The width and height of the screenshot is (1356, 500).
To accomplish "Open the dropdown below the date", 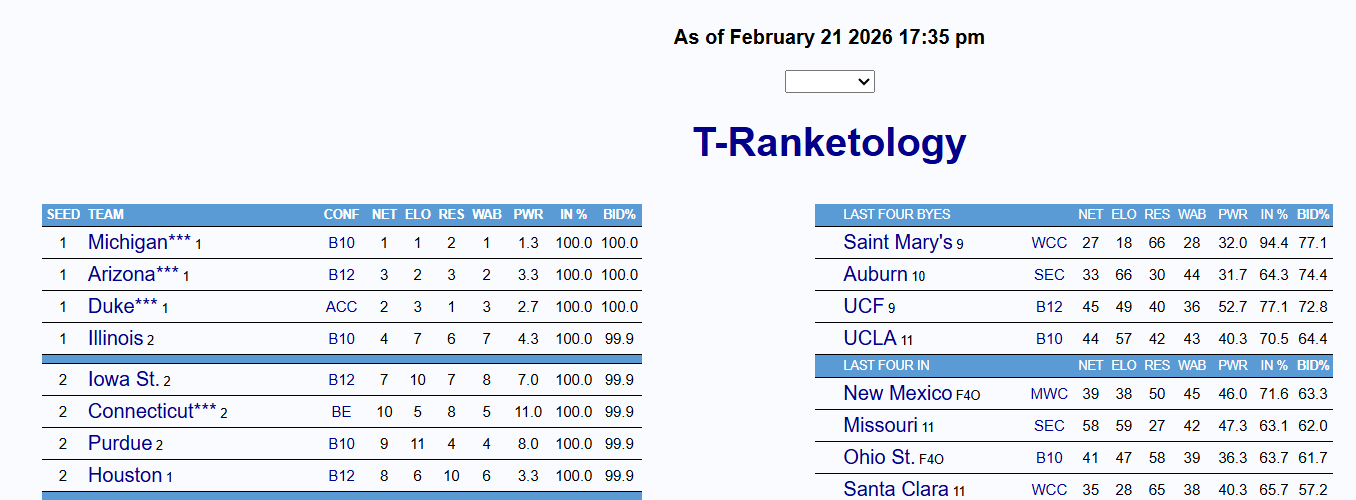I will 829,81.
